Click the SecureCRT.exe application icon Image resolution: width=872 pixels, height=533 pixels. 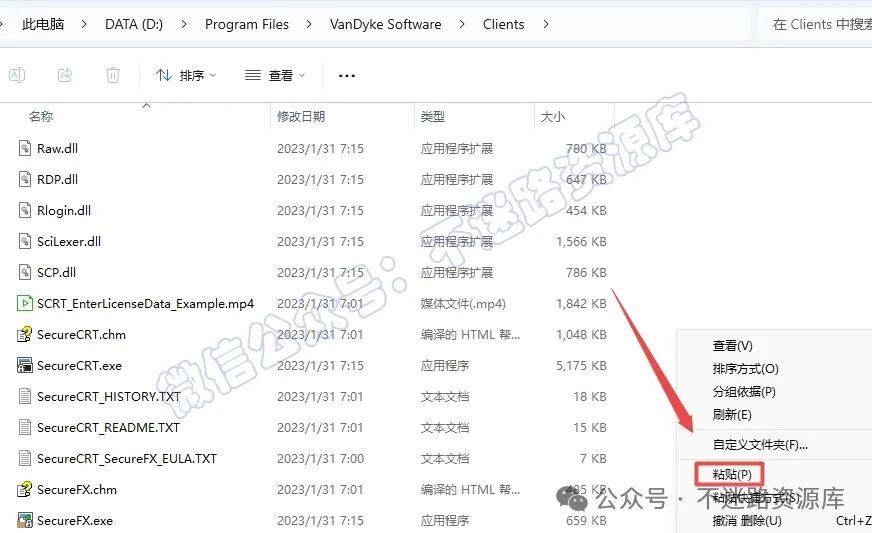pyautogui.click(x=24, y=366)
